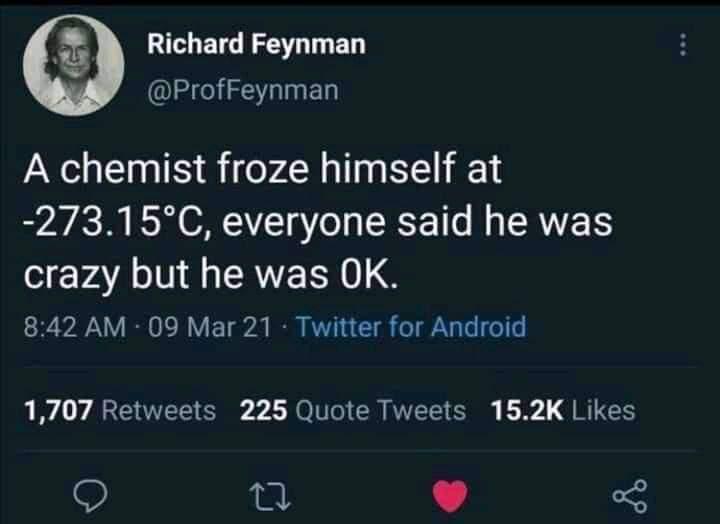720x524 pixels.
Task: Open Richard Feynman's profile picture
Action: point(73,65)
